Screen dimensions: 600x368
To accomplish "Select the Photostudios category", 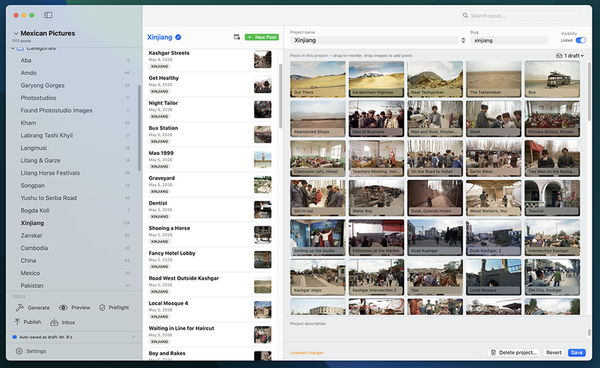I will (x=75, y=98).
